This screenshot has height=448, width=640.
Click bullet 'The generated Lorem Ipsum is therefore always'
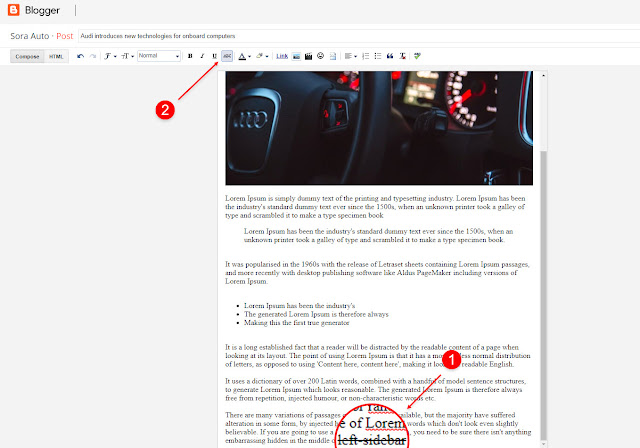(x=316, y=314)
